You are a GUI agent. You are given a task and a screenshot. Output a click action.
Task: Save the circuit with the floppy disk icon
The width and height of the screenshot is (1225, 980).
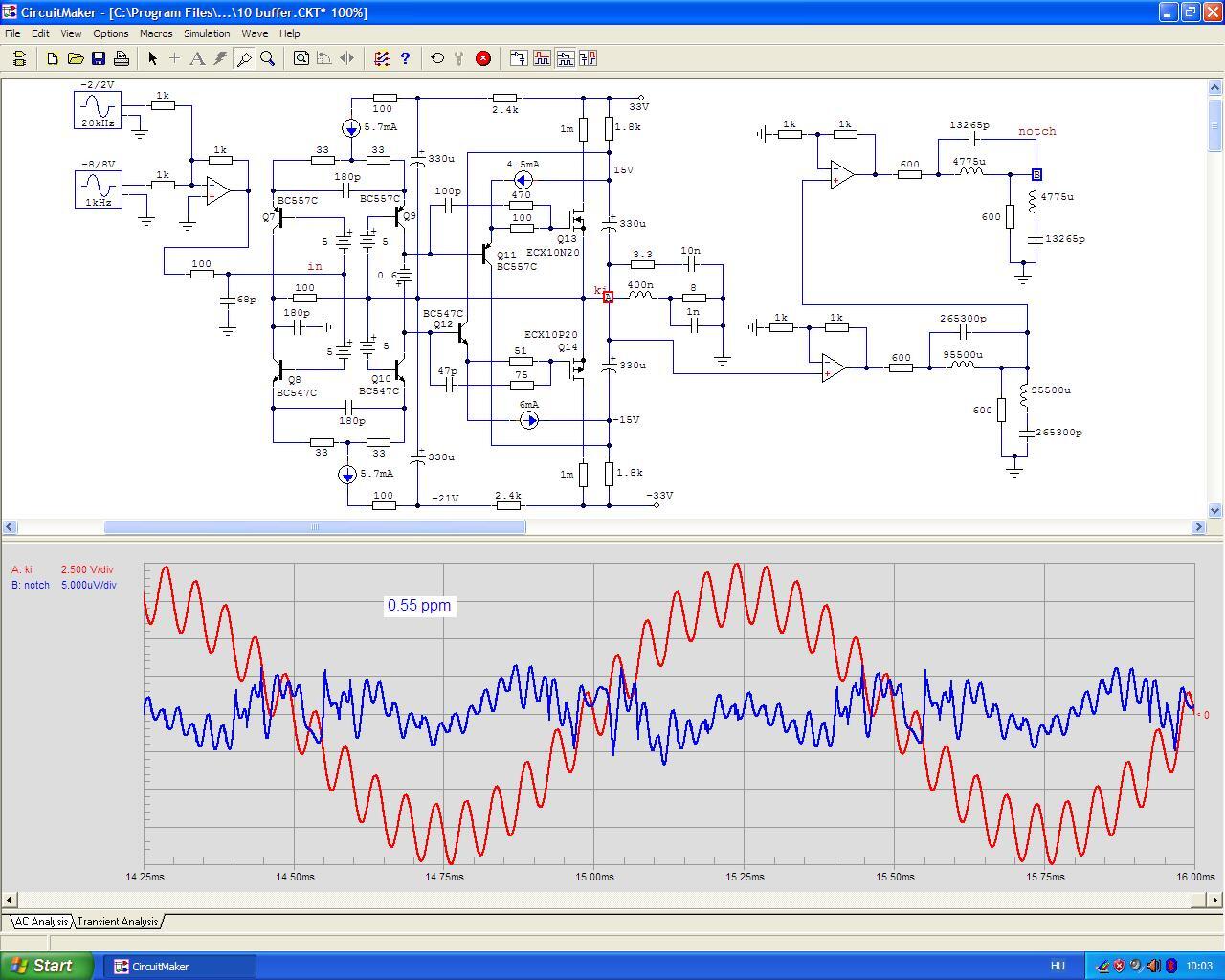coord(98,58)
